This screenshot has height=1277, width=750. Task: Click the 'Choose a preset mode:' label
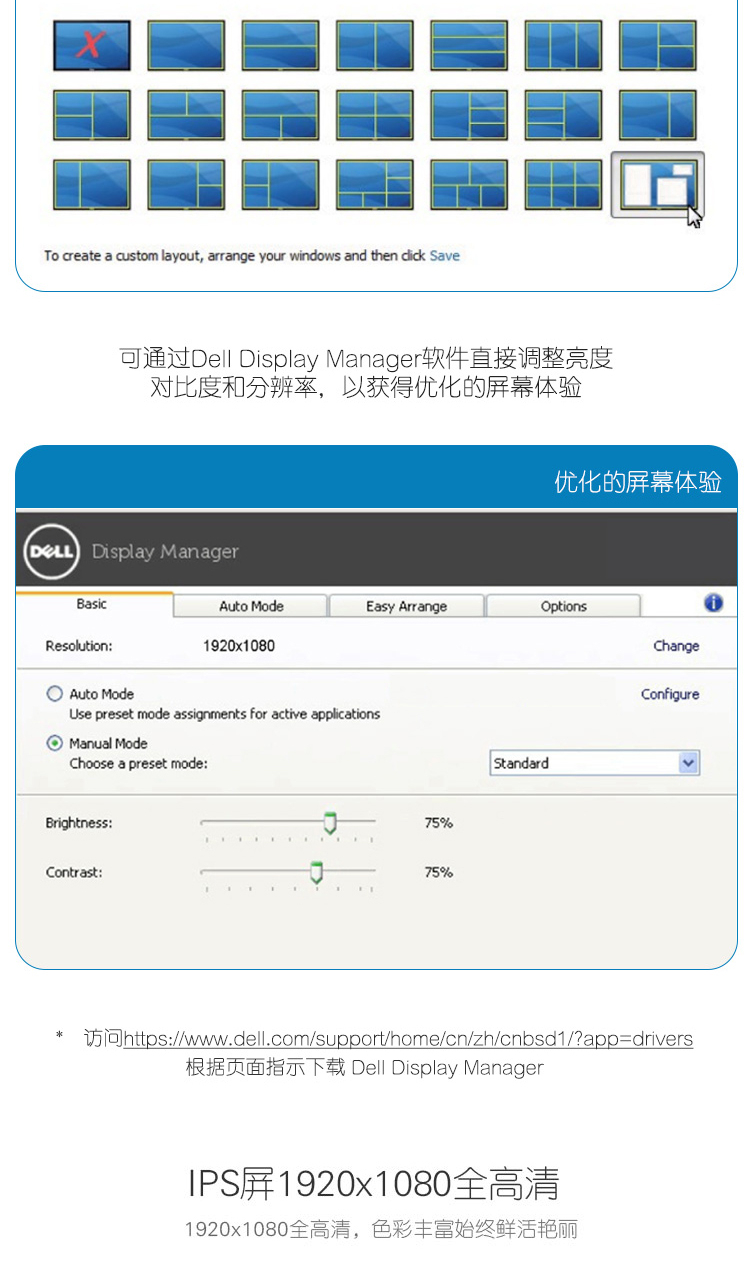click(138, 763)
